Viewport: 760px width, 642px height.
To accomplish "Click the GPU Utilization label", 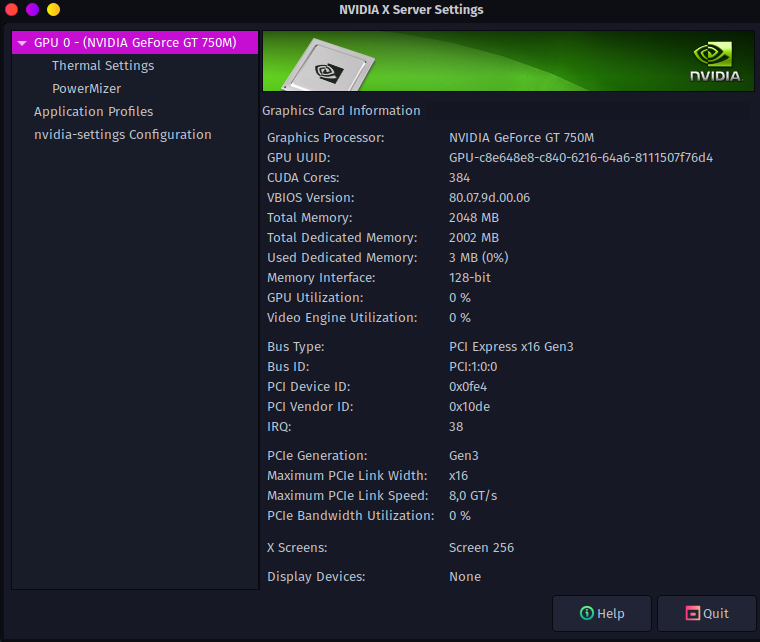I will [x=315, y=298].
